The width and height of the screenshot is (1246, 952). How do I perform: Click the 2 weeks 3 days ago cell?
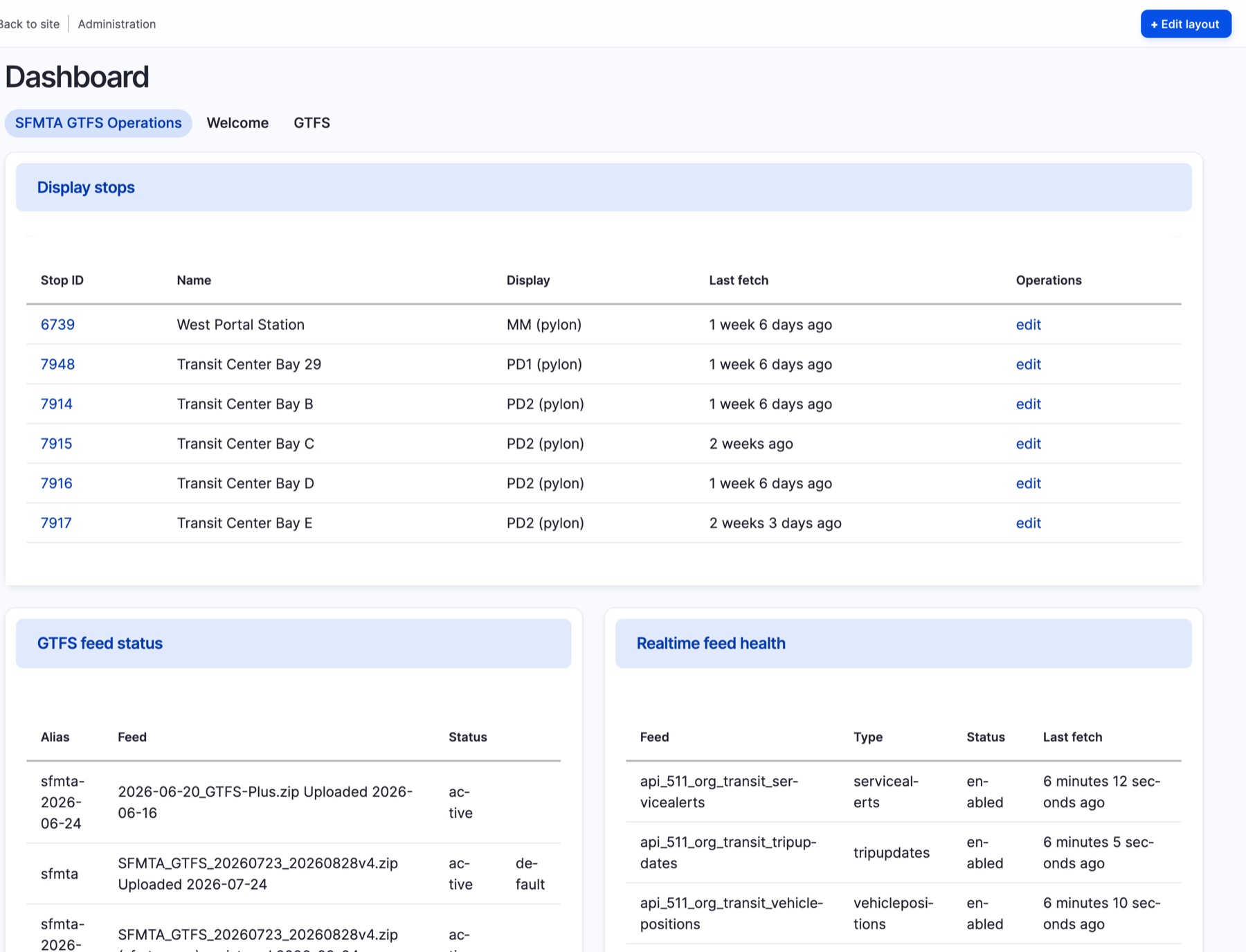coord(775,523)
